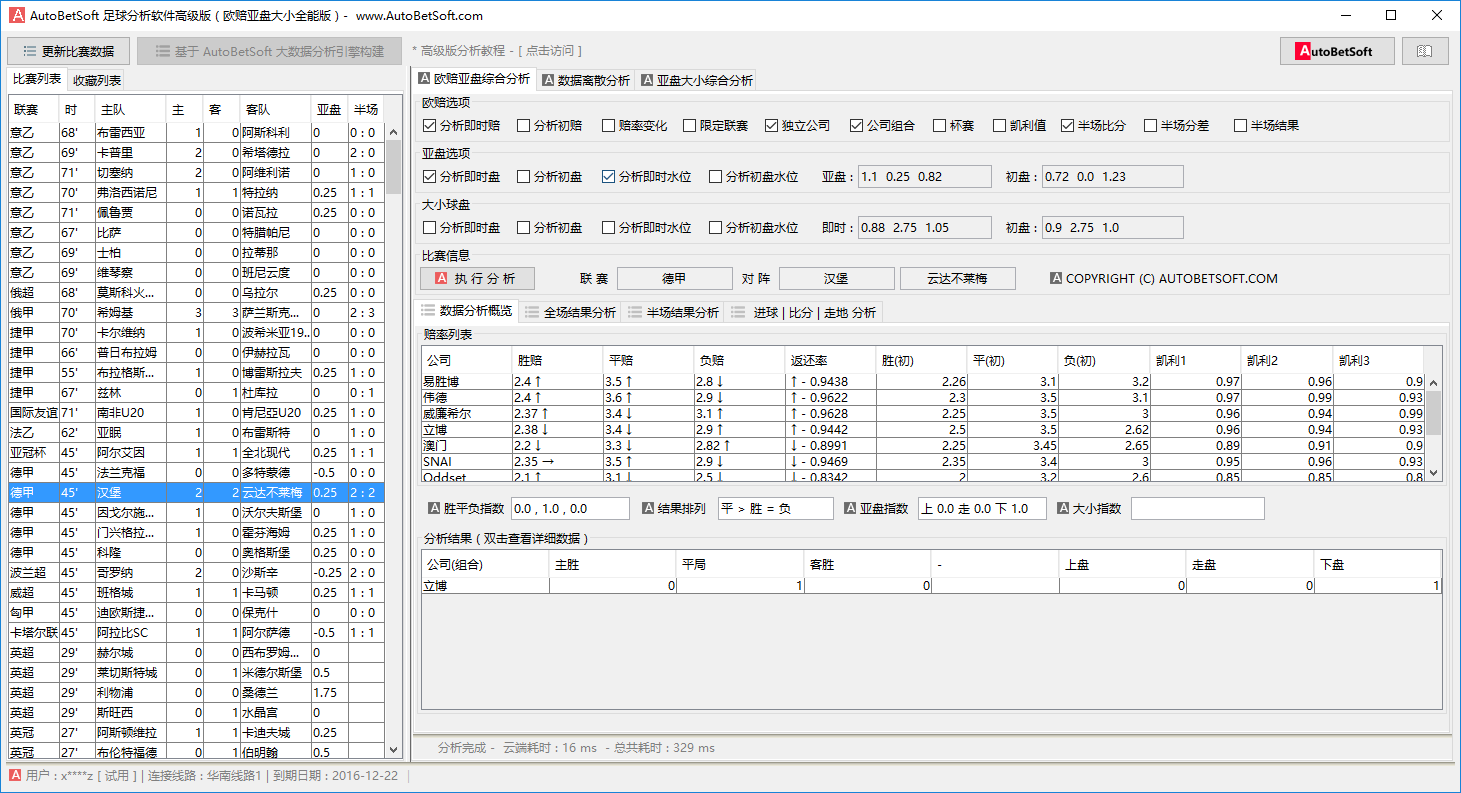
Task: Uncheck the 半场比分 checkbox
Action: [x=1067, y=126]
